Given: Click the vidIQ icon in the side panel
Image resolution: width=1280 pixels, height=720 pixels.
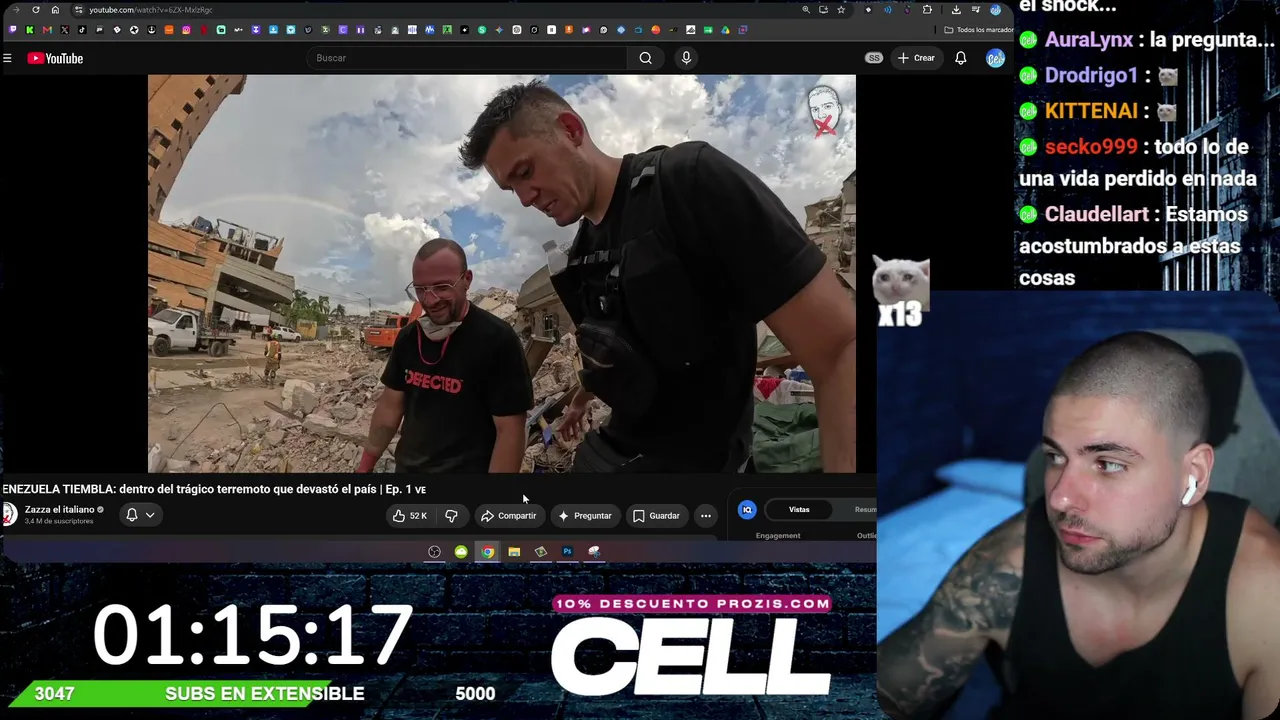Looking at the screenshot, I should 747,510.
